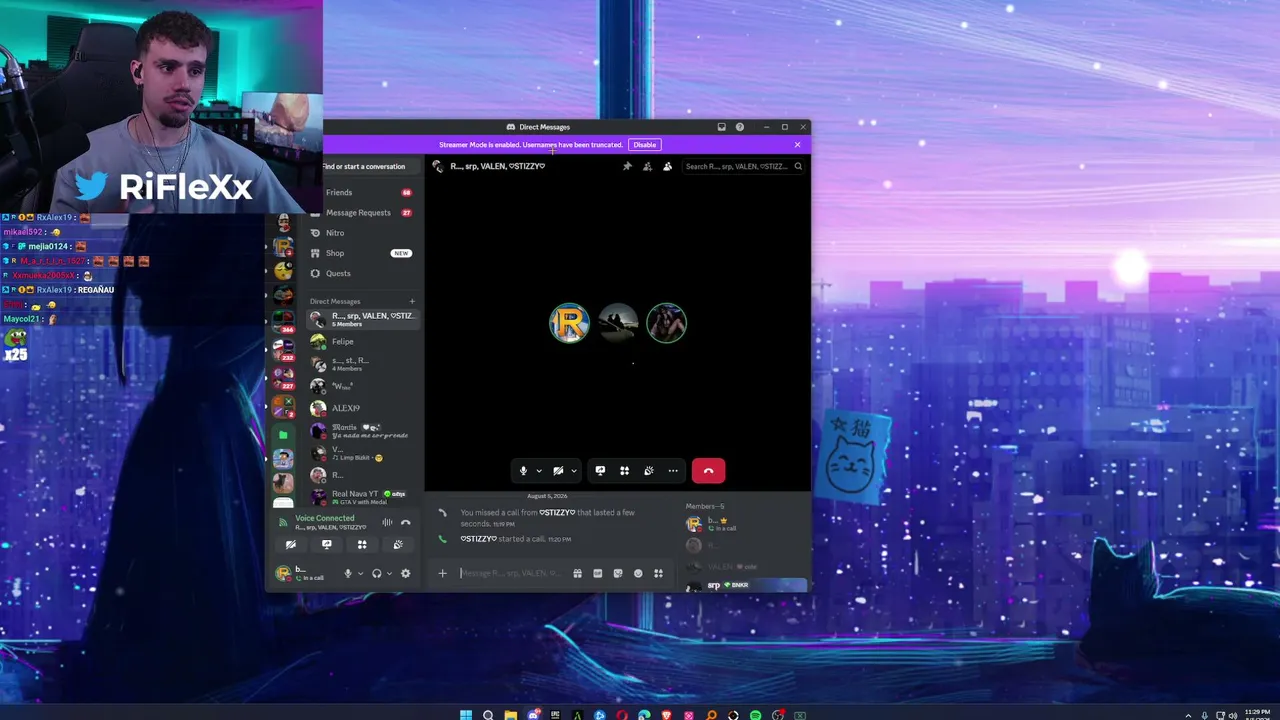Click the group chat search field
The width and height of the screenshot is (1280, 720).
[743, 166]
